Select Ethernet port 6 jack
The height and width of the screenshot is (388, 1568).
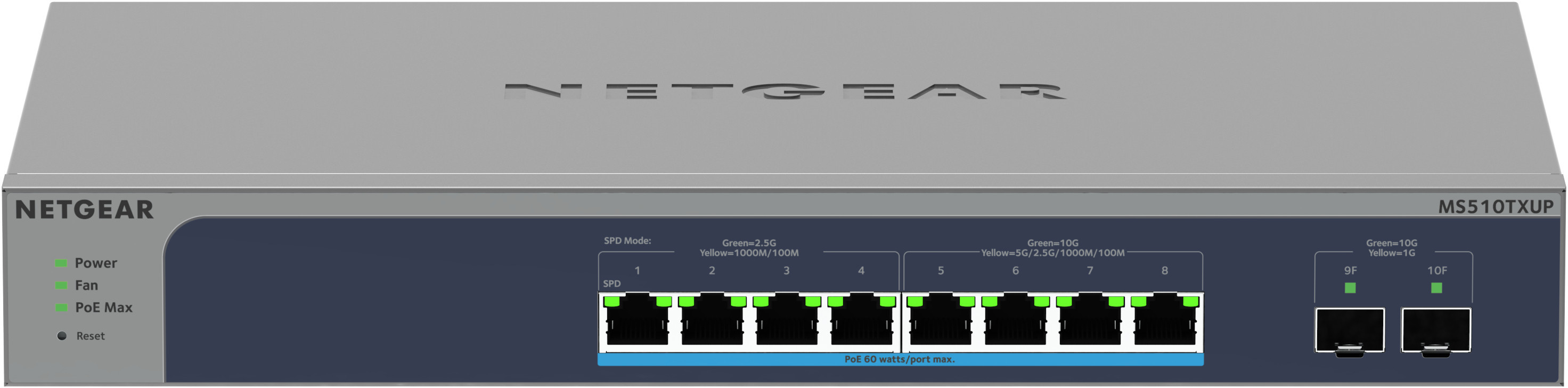[1015, 321]
